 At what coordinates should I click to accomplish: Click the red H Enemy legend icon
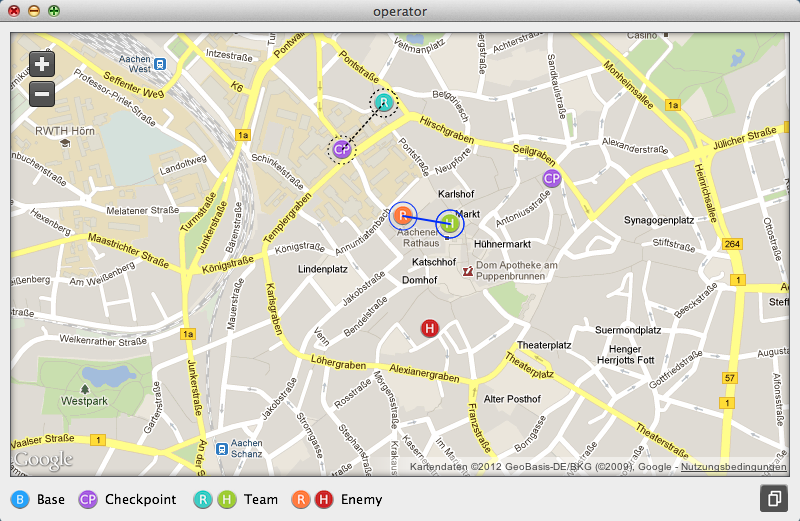pos(324,499)
